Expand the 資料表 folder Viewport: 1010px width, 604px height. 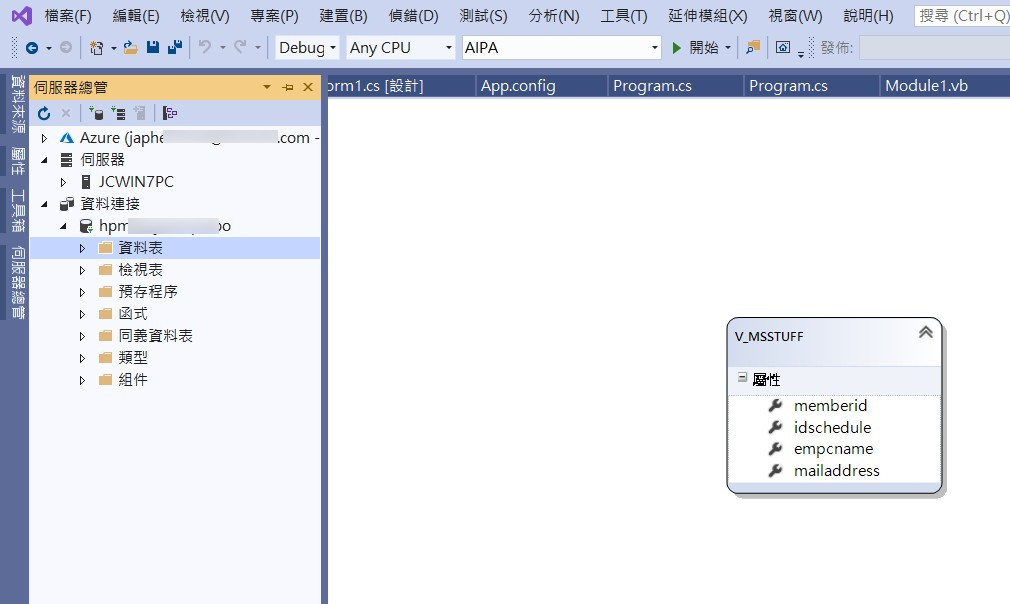tap(82, 248)
